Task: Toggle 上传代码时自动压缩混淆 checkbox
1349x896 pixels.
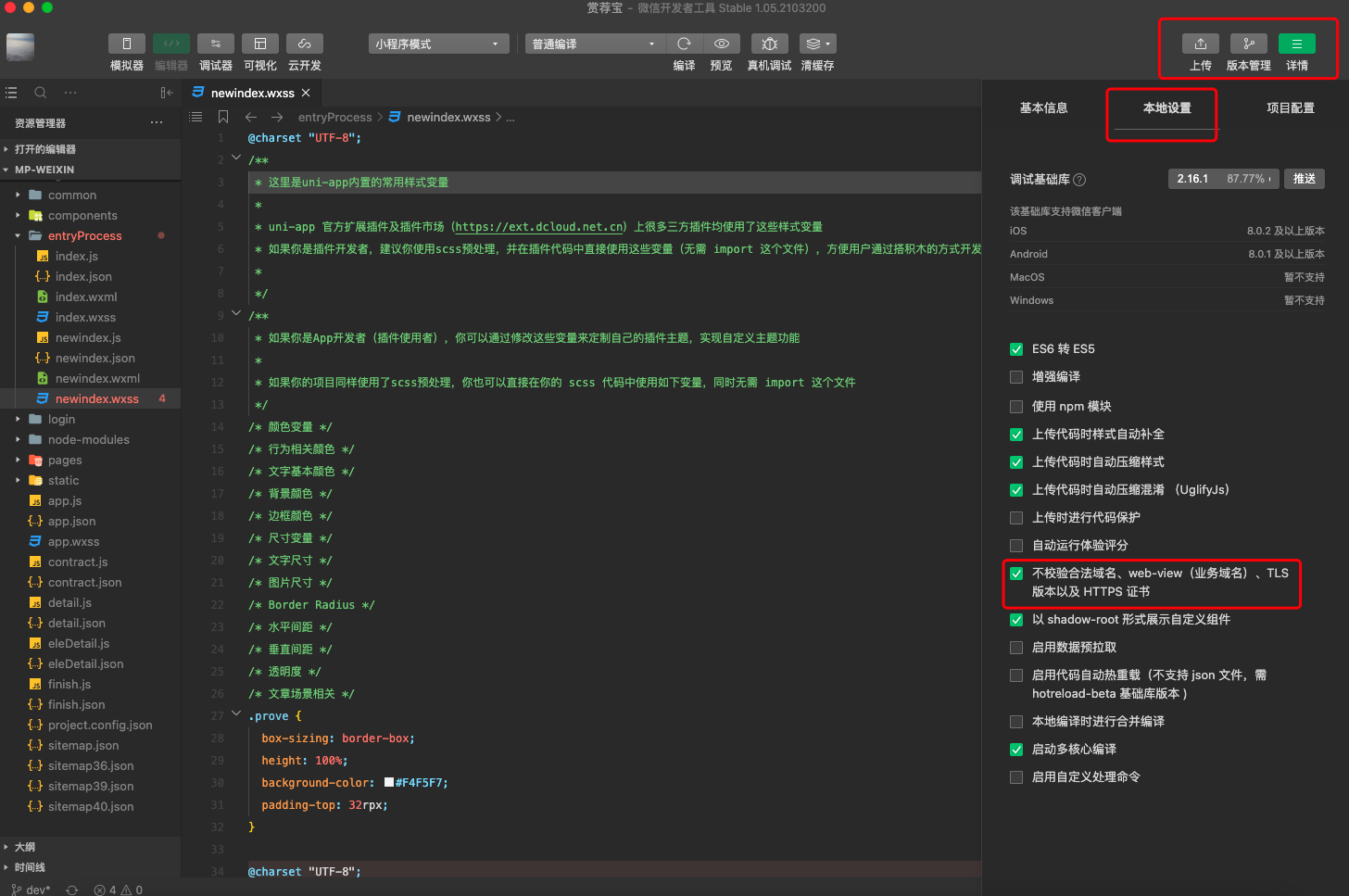Action: click(1016, 490)
